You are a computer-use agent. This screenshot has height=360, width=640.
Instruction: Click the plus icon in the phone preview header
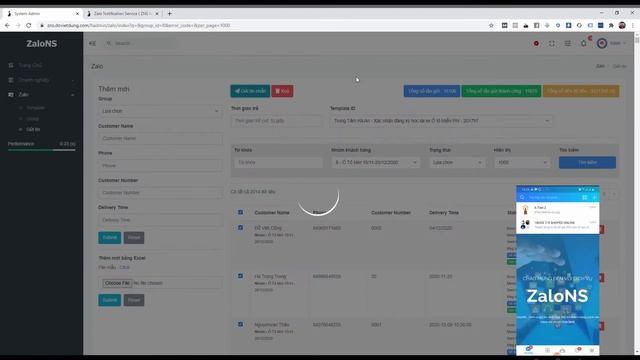click(594, 198)
